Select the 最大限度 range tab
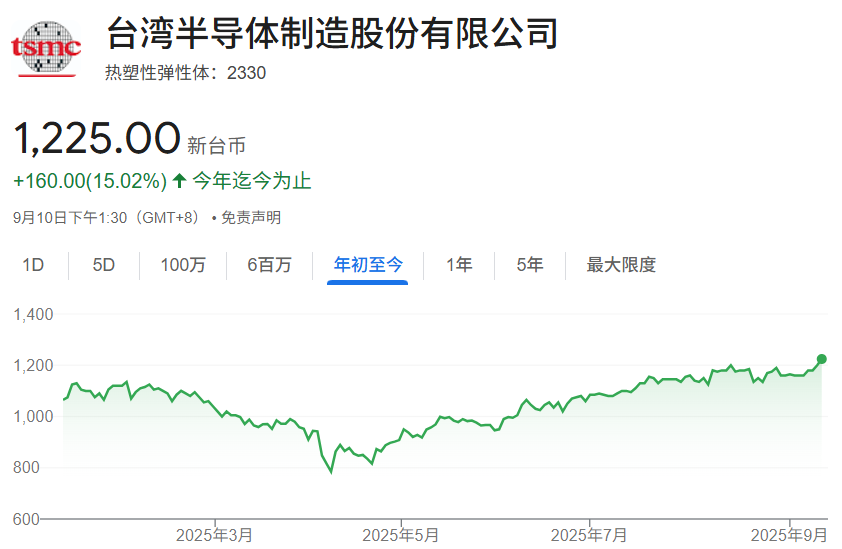 click(621, 264)
